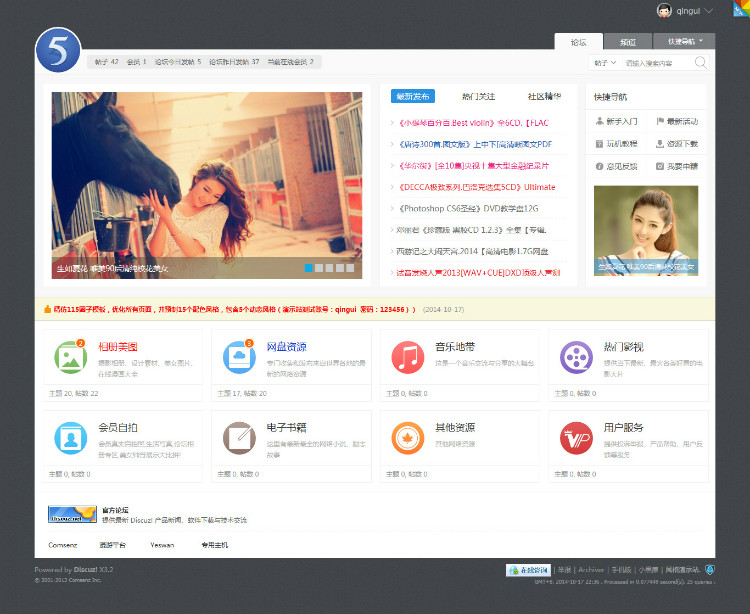Open the 2013 WAV+CUE DXD post
The width and height of the screenshot is (750, 614).
[x=478, y=273]
